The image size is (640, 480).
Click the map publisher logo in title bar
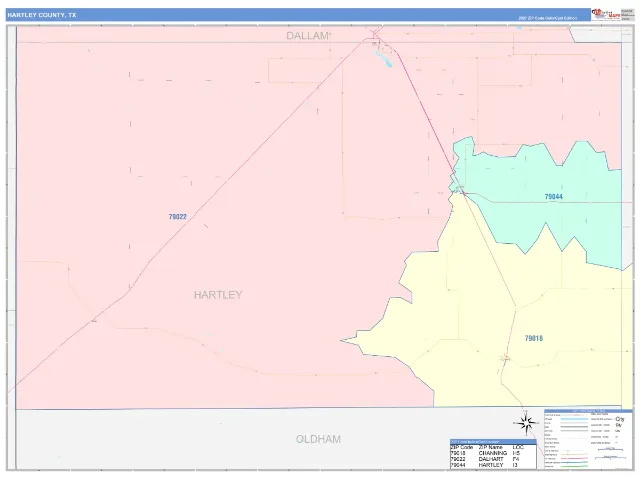click(x=606, y=15)
